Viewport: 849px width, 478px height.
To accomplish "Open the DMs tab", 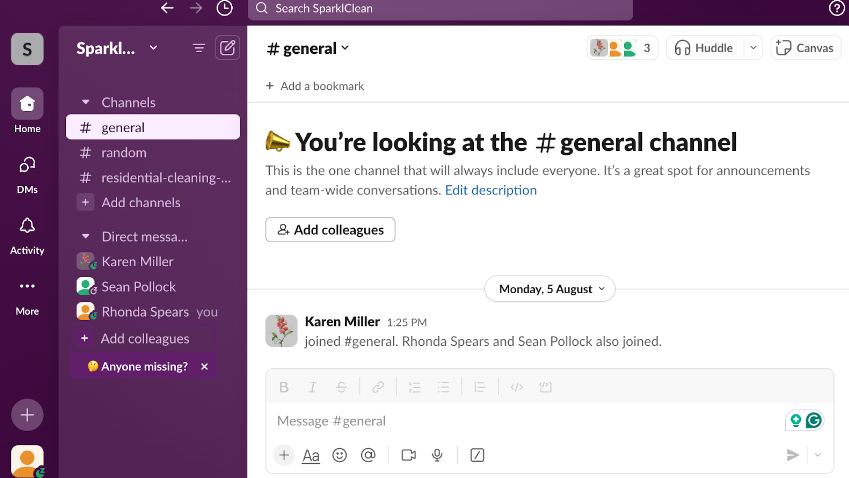I will [x=27, y=174].
